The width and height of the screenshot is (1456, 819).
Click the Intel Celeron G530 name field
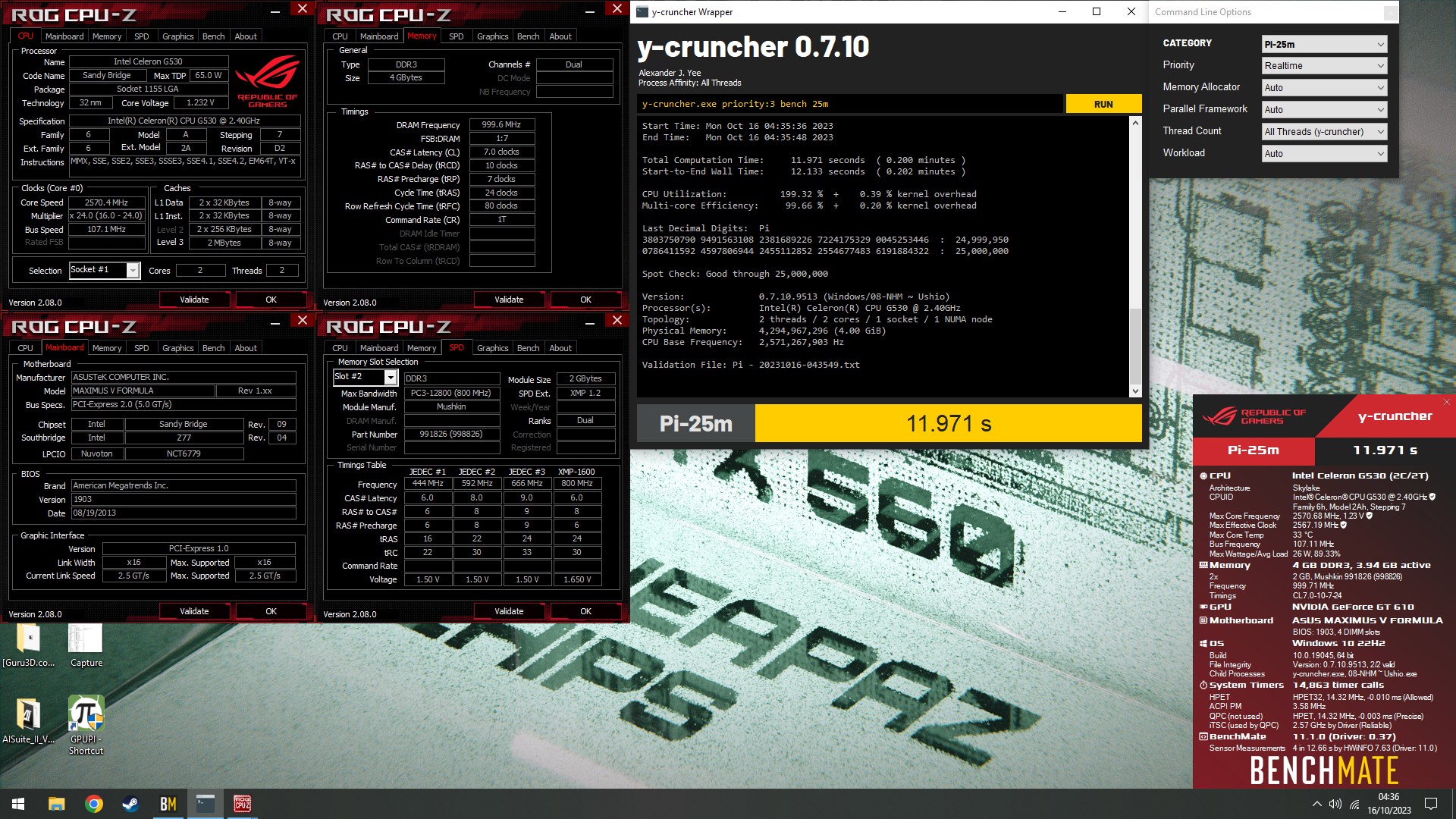click(x=148, y=61)
